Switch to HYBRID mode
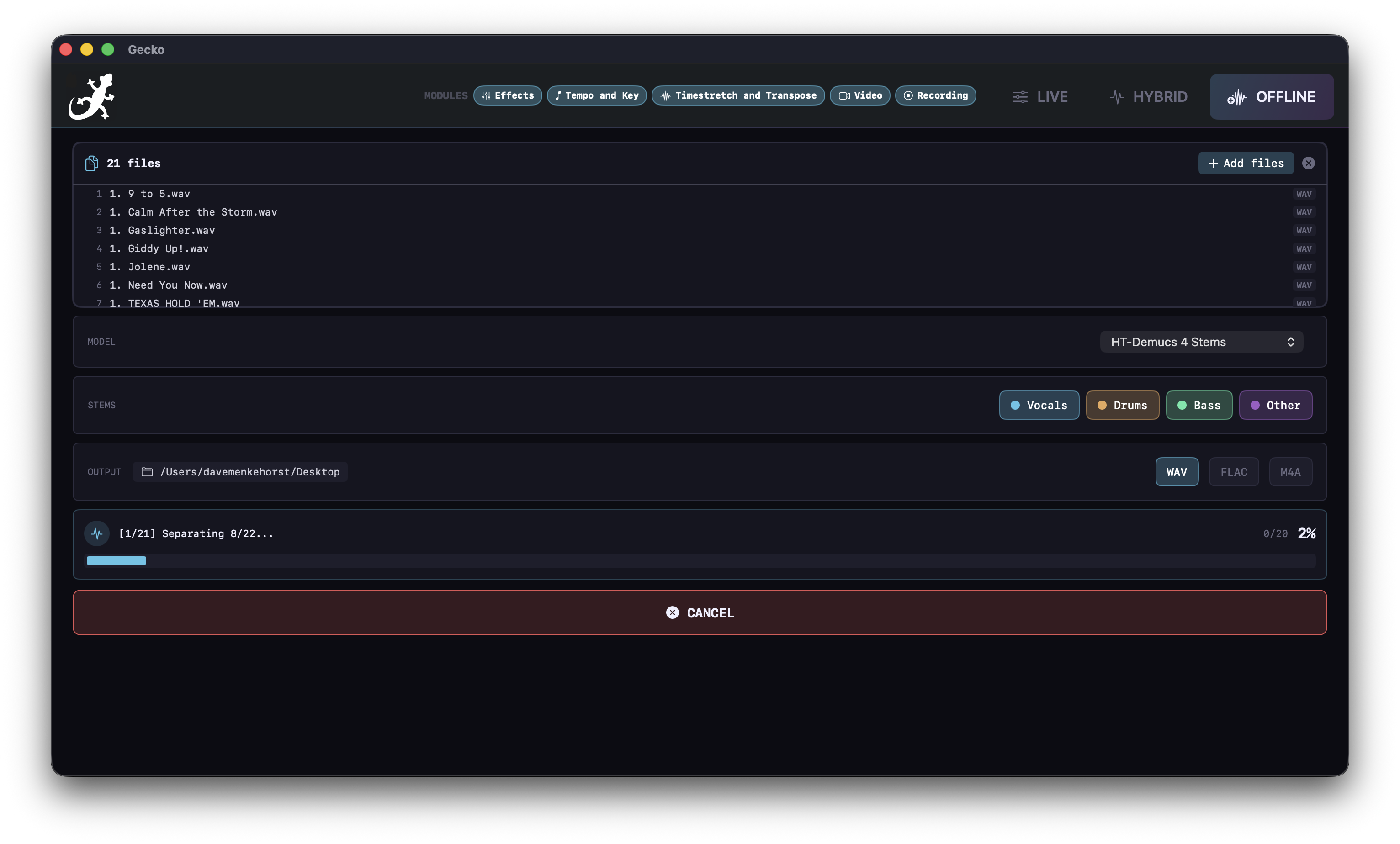Viewport: 1400px width, 844px height. [1148, 96]
